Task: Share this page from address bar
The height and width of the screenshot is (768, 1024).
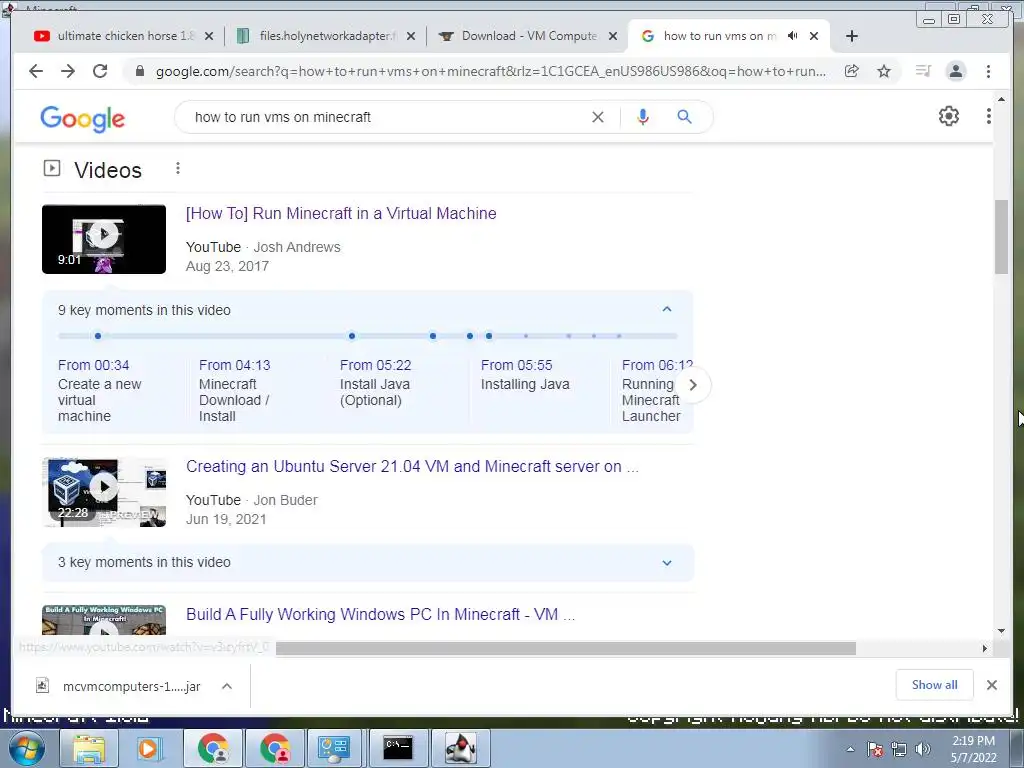Action: click(x=852, y=71)
